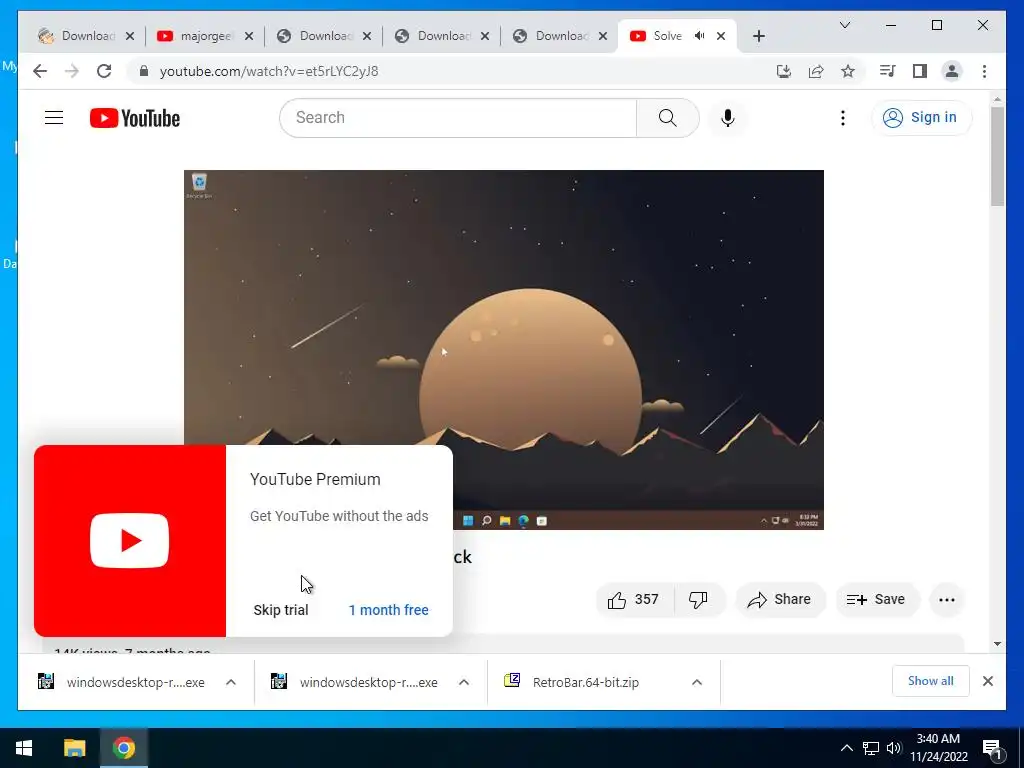The height and width of the screenshot is (768, 1024).
Task: Open network status in system tray
Action: pyautogui.click(x=871, y=748)
